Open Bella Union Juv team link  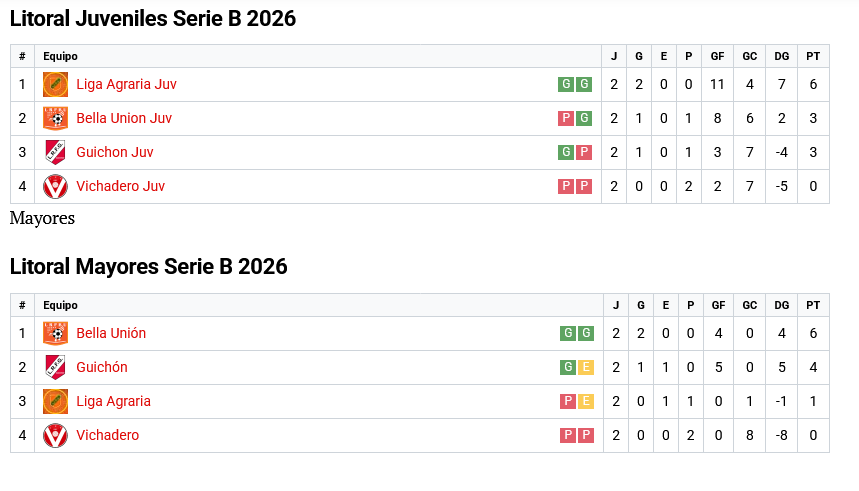click(124, 119)
